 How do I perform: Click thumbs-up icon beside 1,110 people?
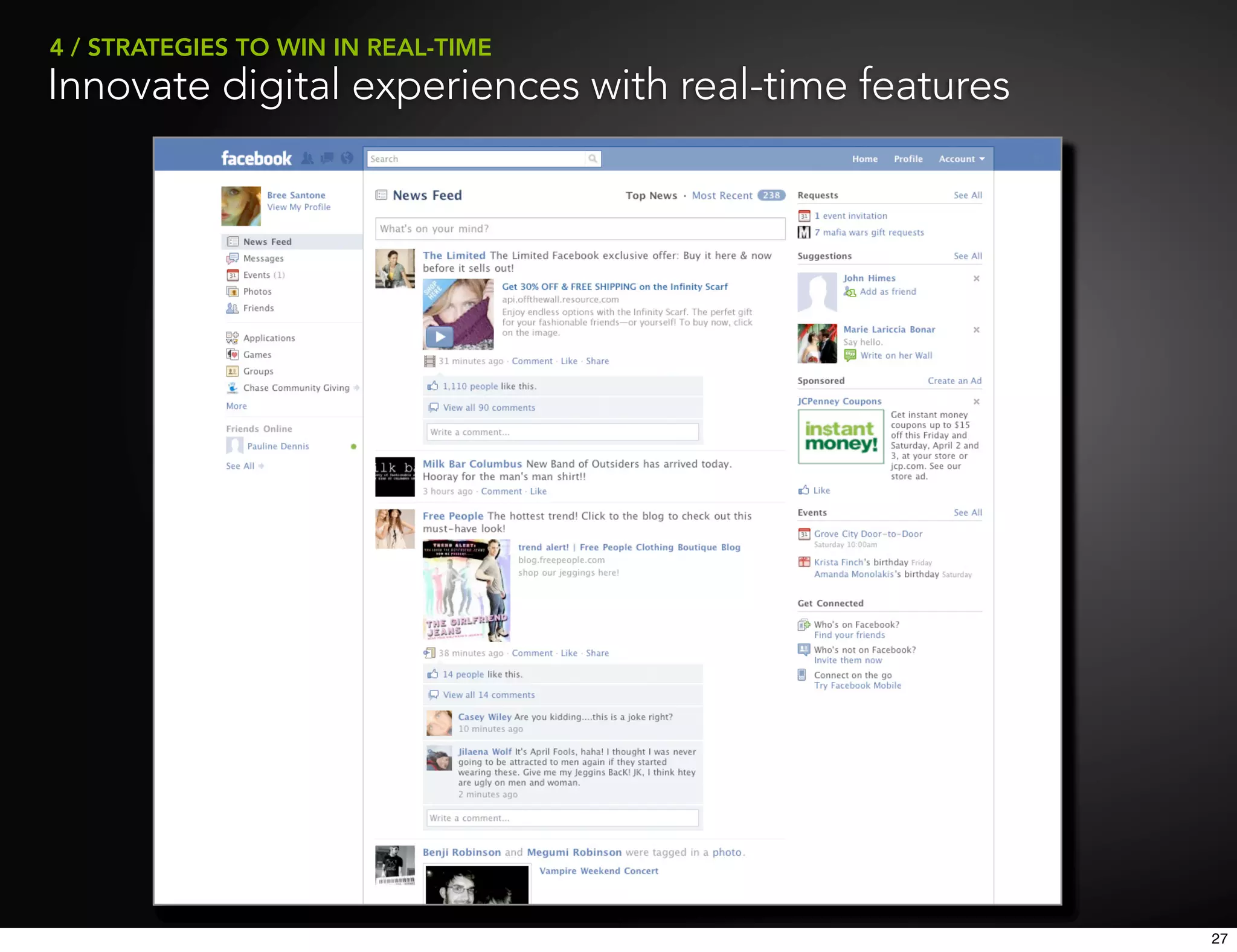(x=432, y=385)
